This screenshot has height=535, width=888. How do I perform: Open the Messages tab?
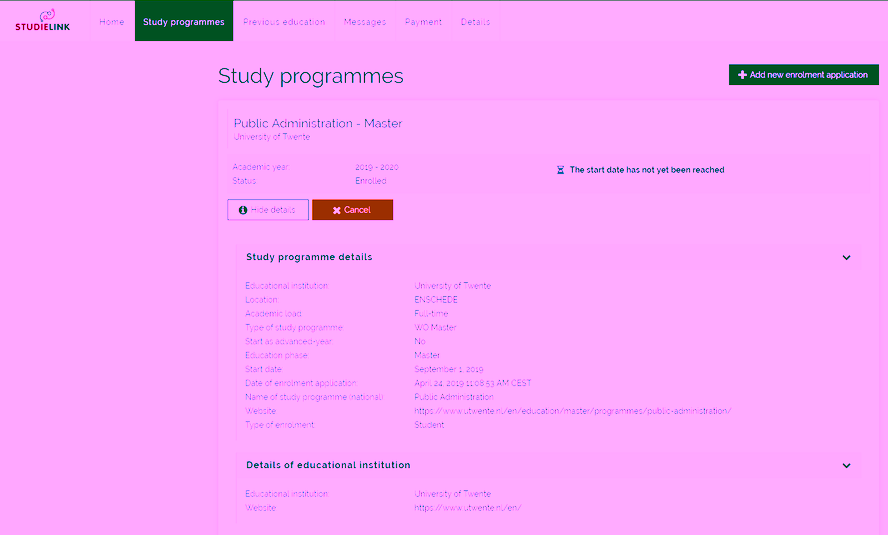pos(365,22)
